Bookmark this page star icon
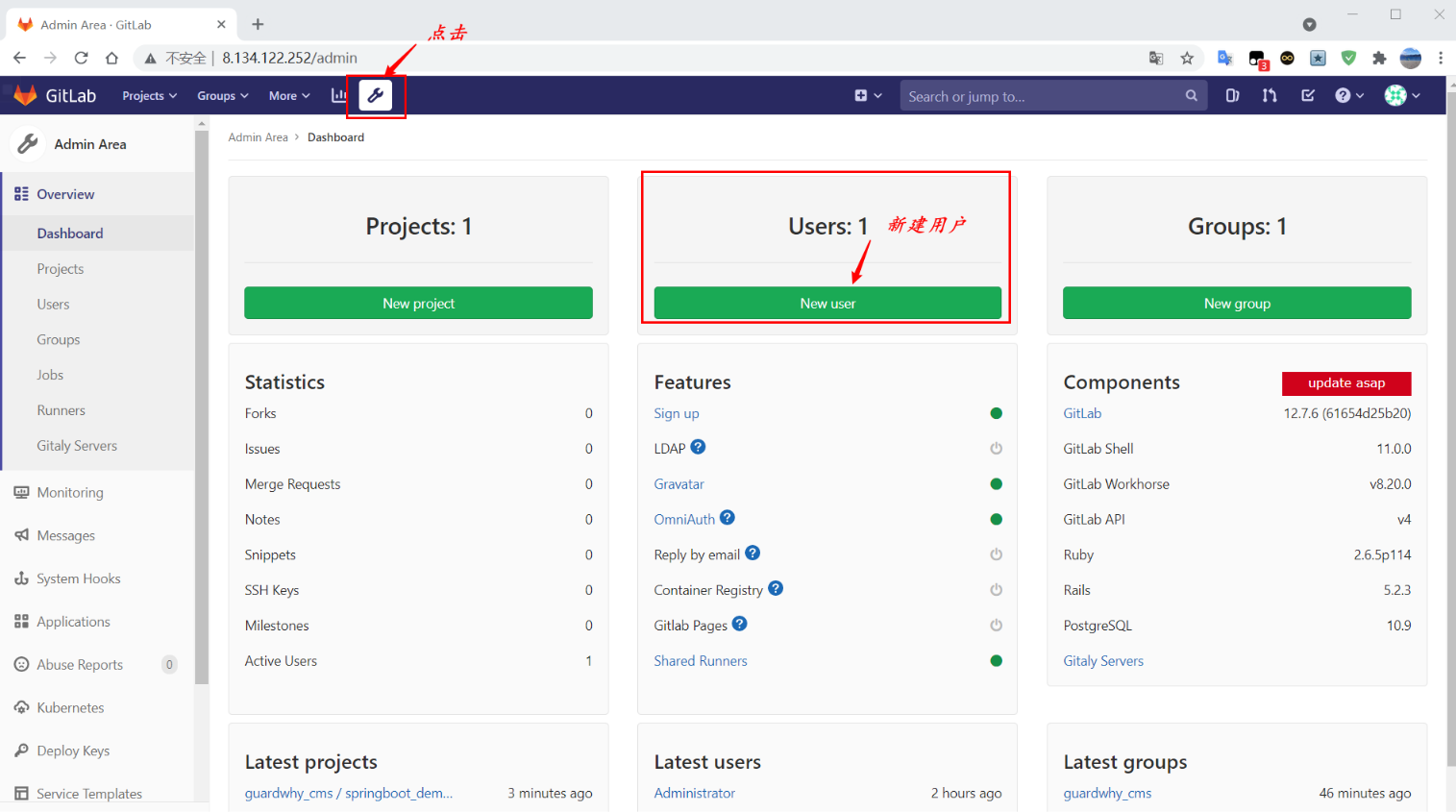 point(1187,58)
